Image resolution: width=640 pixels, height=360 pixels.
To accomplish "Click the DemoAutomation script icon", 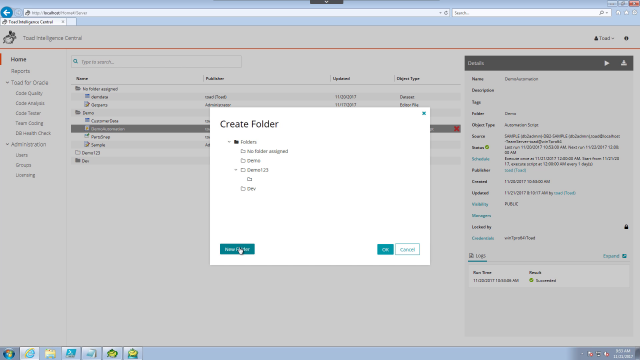I will 87,128.
